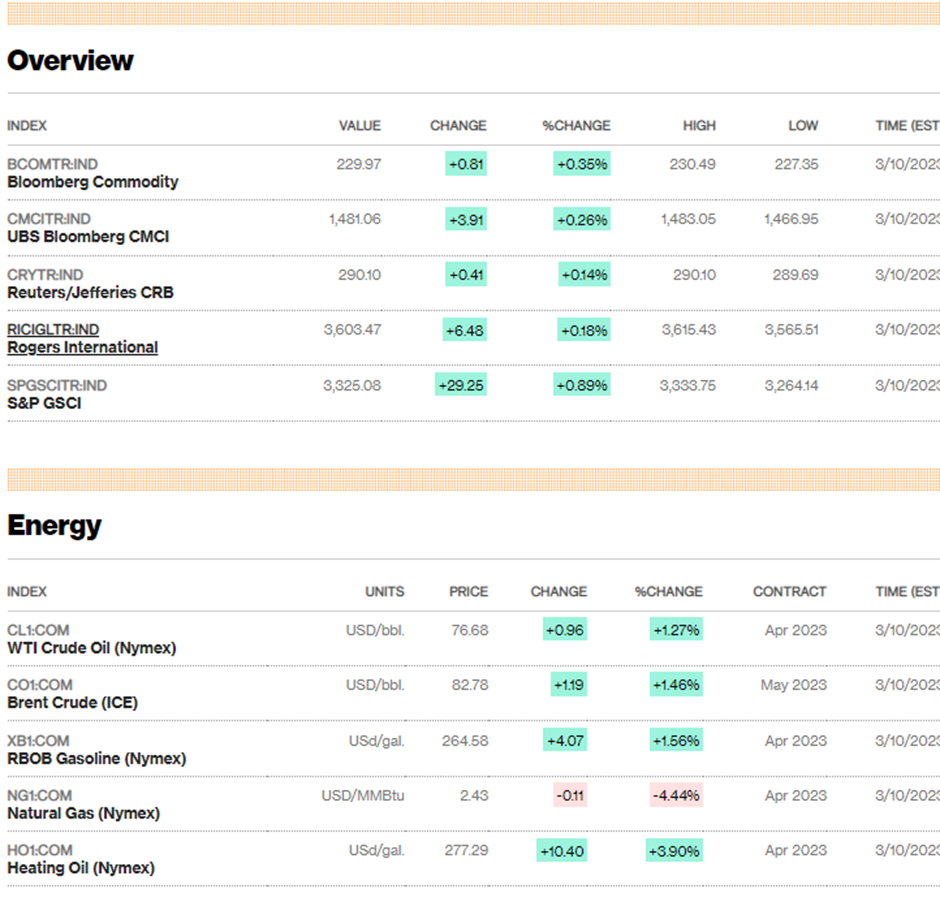Click the +1.19 change badge for Brent Crude
Image resolution: width=940 pixels, height=906 pixels.
pyautogui.click(x=568, y=685)
